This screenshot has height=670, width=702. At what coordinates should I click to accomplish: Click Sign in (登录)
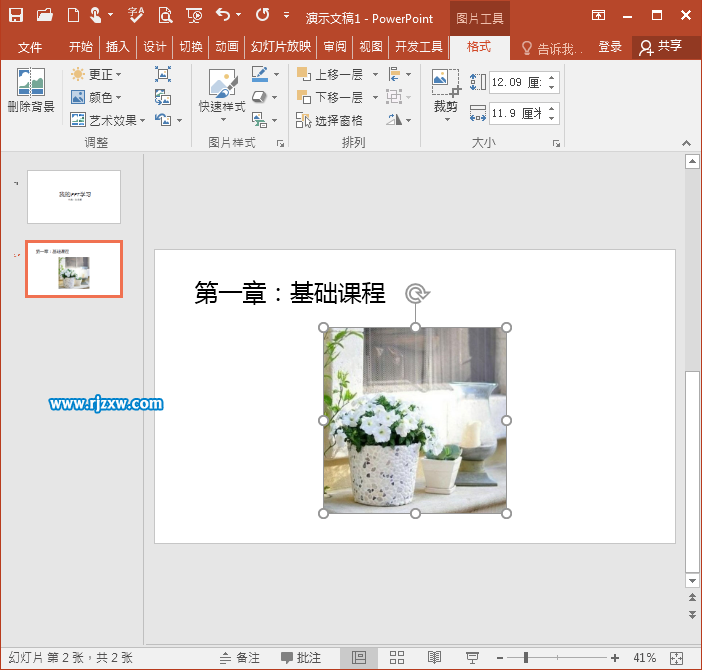coord(610,47)
